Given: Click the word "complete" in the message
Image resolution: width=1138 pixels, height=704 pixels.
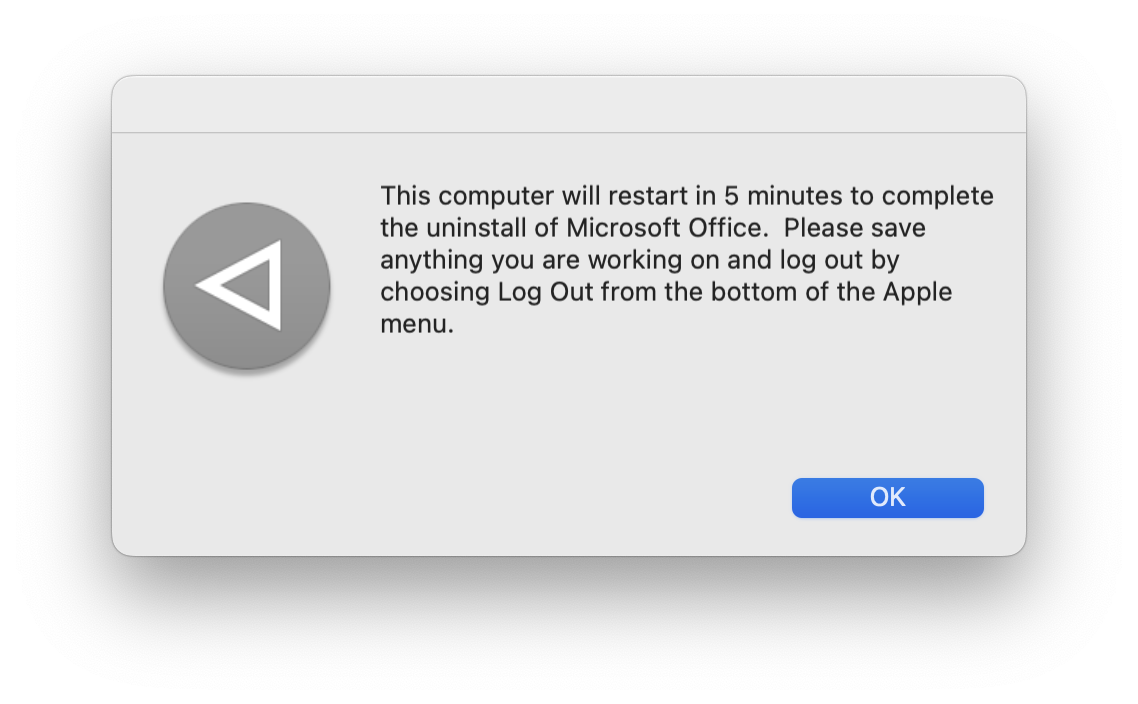Looking at the screenshot, I should point(938,195).
